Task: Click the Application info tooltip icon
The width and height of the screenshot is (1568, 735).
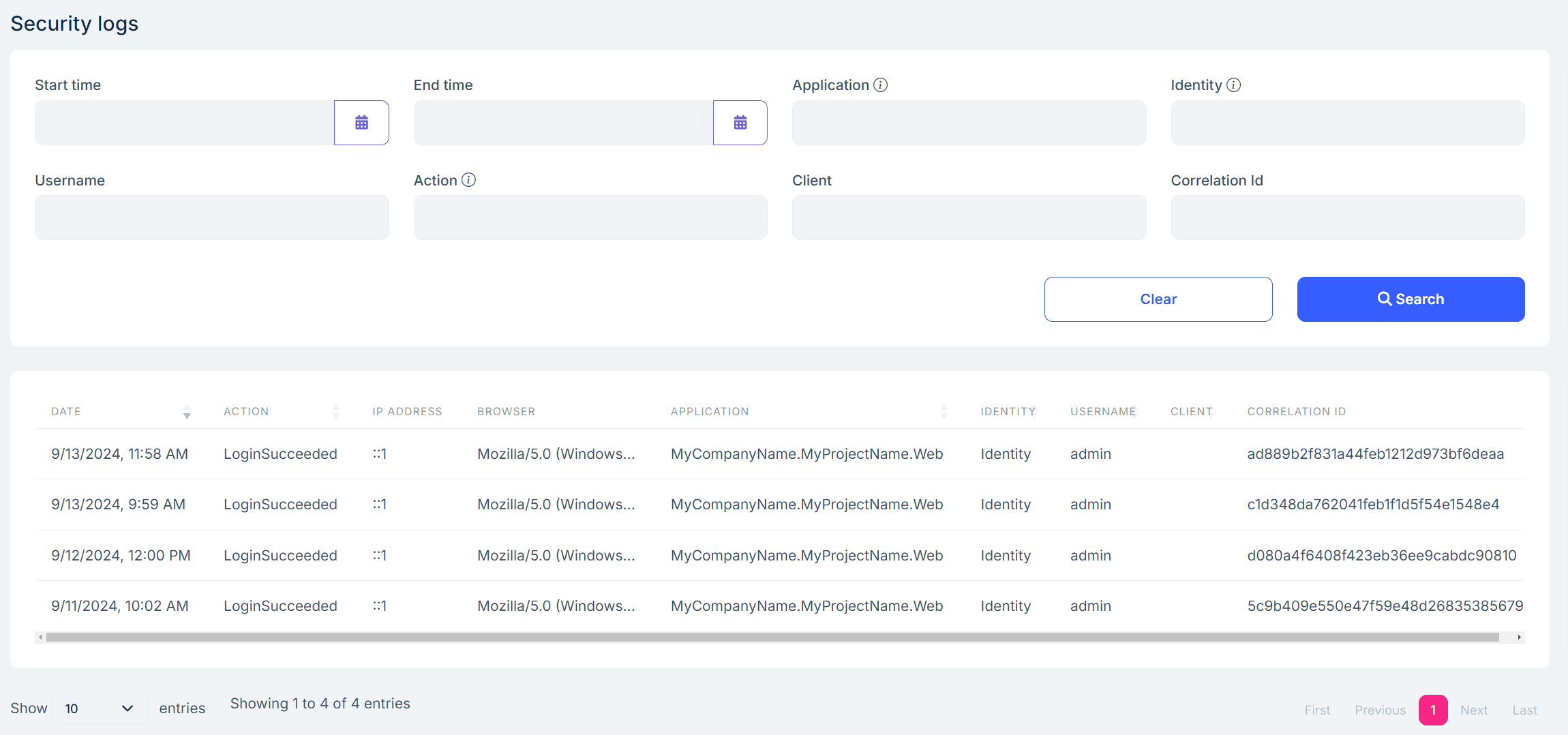Action: pos(881,85)
